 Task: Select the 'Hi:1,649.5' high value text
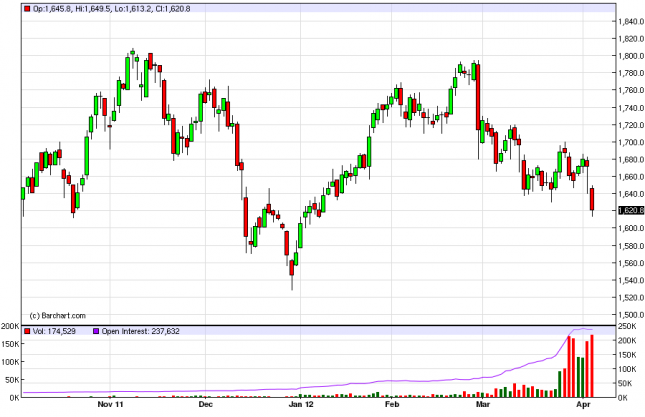pyautogui.click(x=93, y=9)
